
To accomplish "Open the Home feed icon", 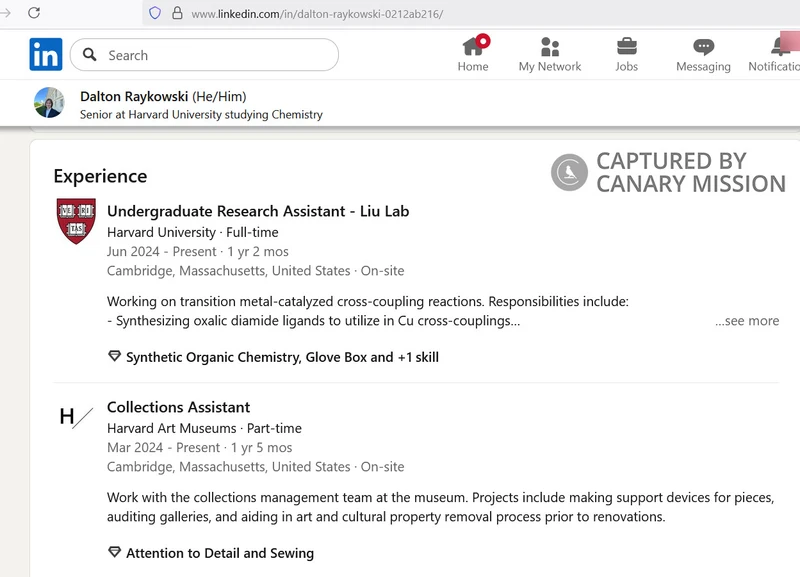I will click(473, 46).
